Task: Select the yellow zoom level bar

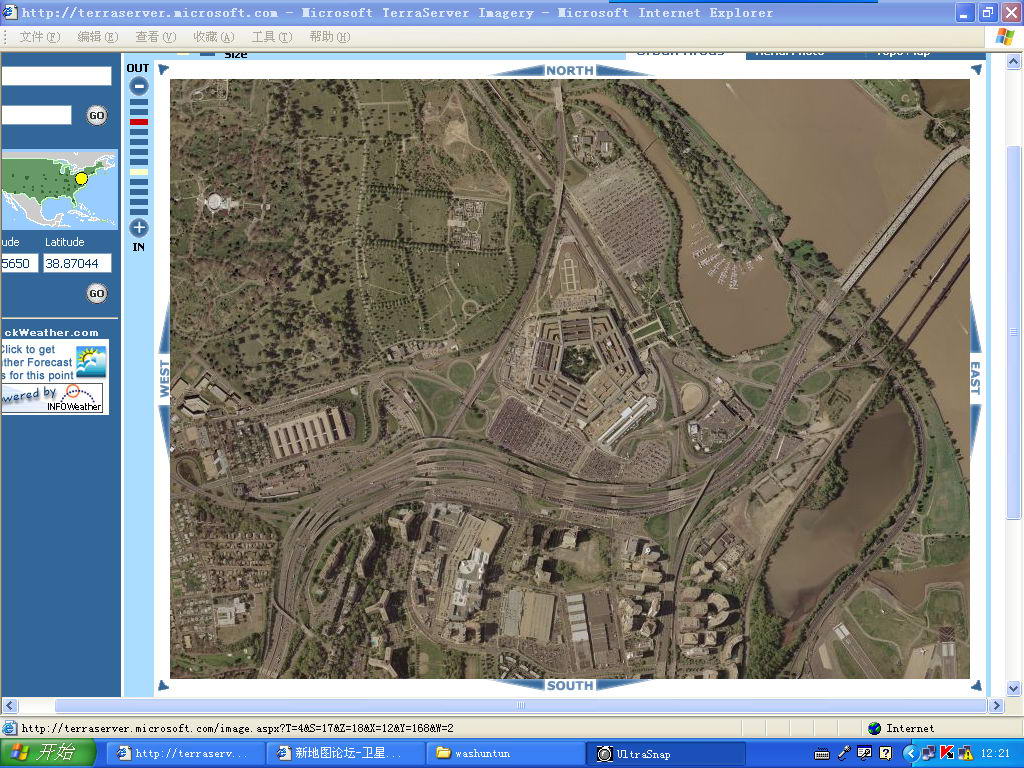Action: 139,172
